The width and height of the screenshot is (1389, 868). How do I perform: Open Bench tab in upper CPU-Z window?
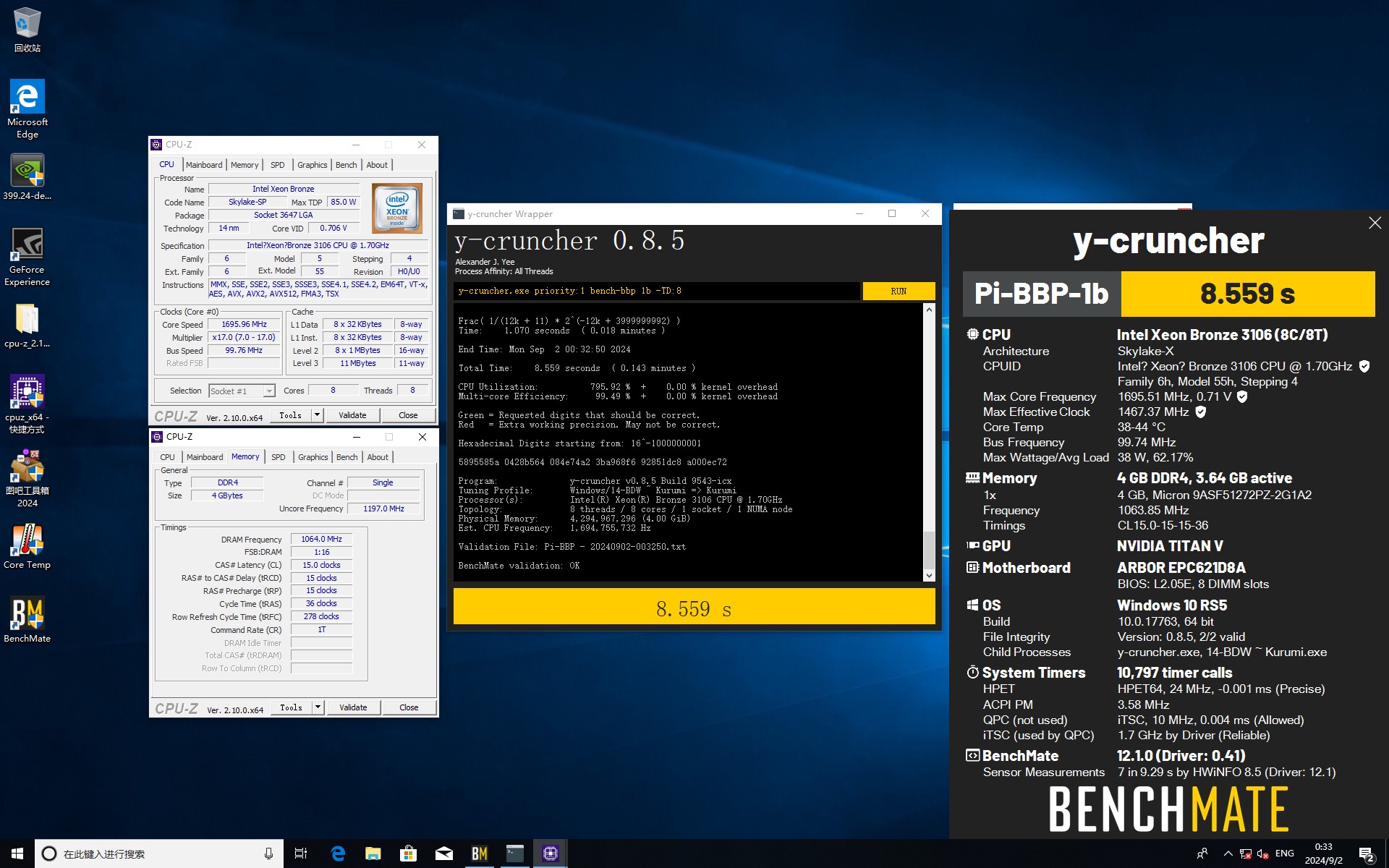click(x=347, y=165)
